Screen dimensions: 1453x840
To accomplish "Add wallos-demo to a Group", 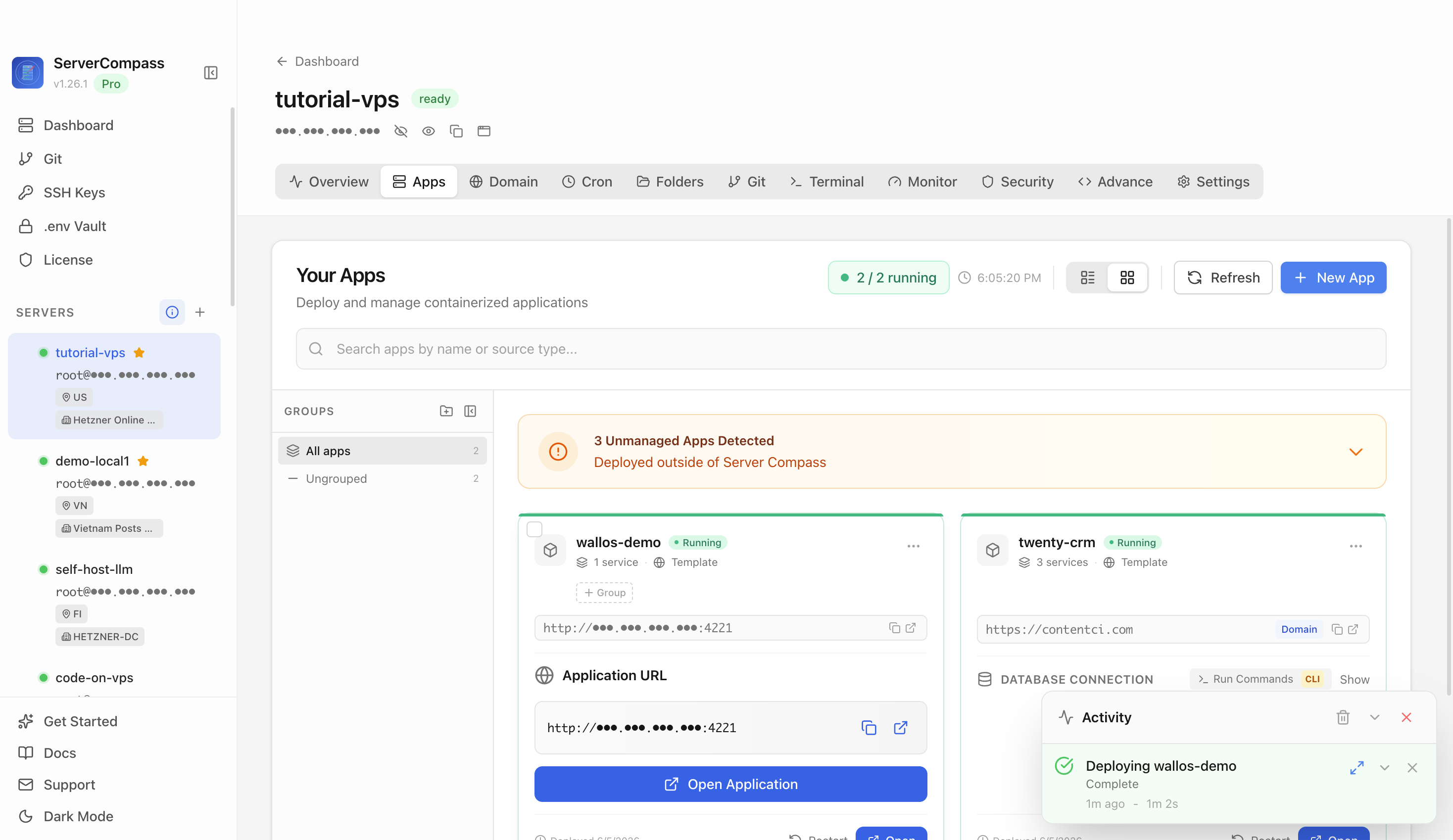I will pos(604,592).
